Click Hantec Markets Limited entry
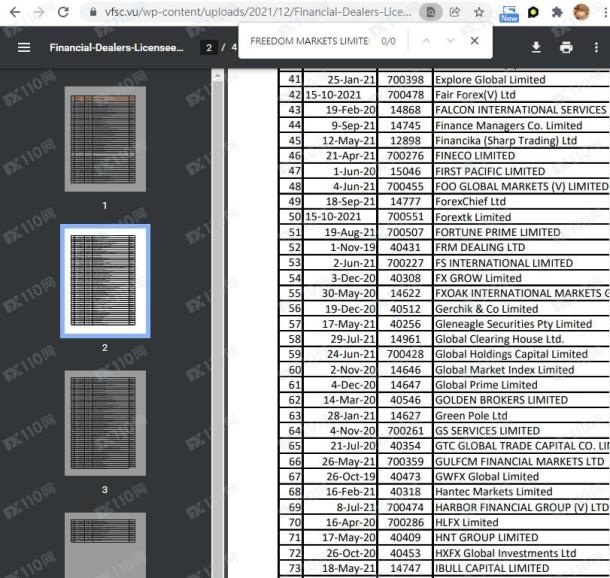 493,491
